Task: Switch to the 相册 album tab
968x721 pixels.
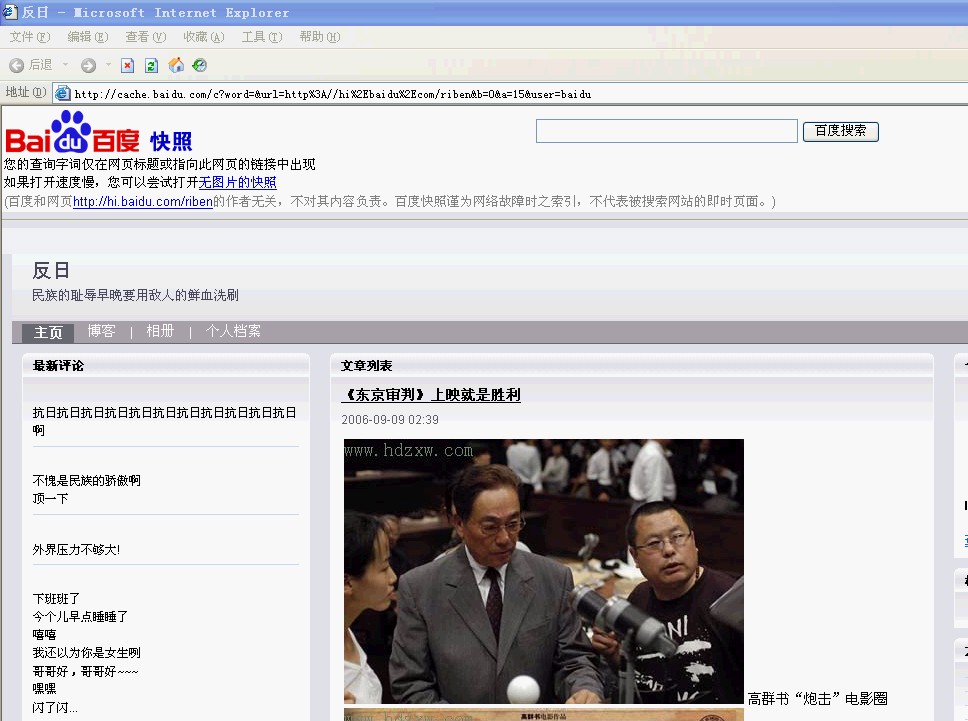Action: pyautogui.click(x=160, y=331)
